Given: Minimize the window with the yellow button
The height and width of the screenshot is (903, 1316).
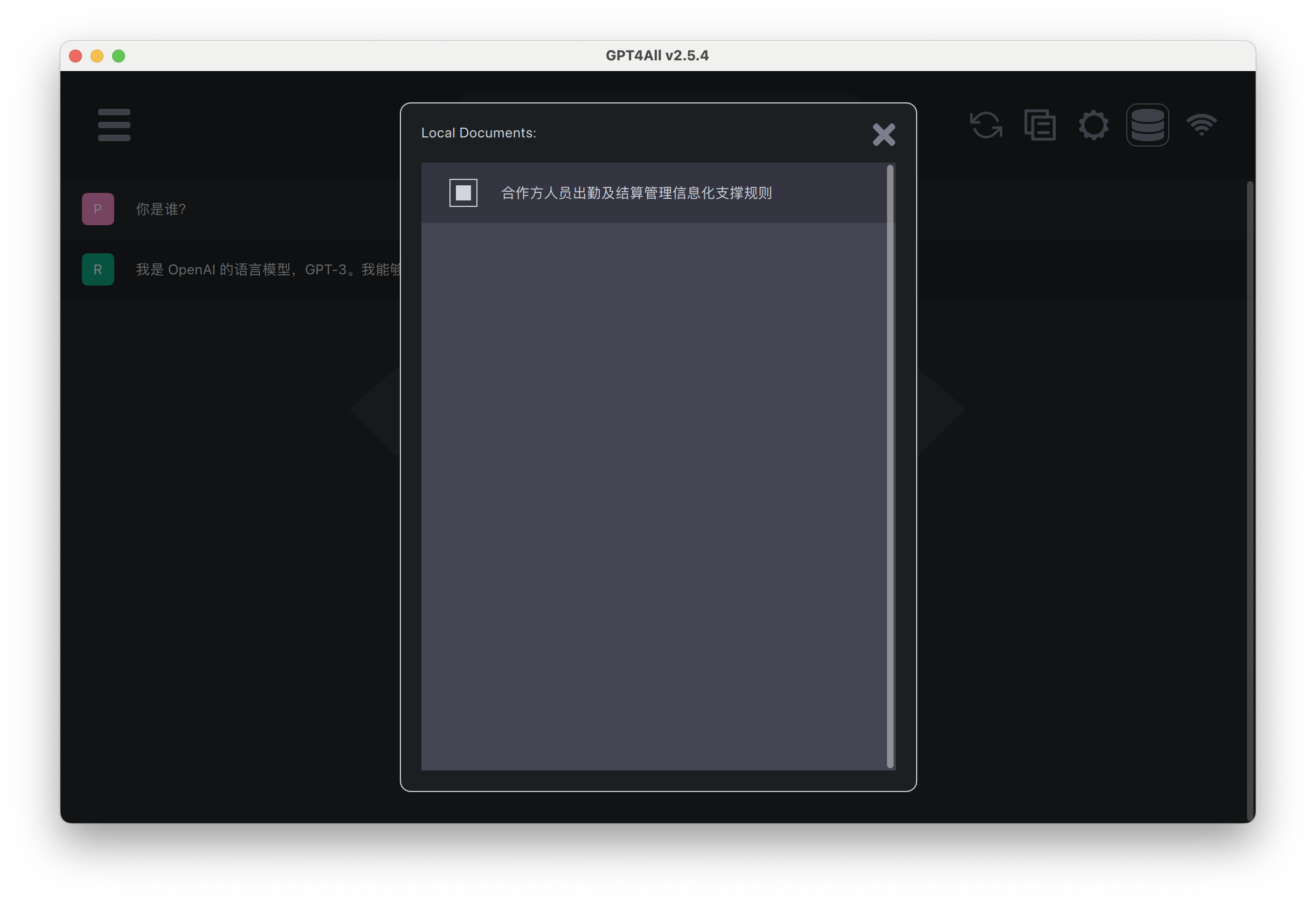Looking at the screenshot, I should coord(97,56).
